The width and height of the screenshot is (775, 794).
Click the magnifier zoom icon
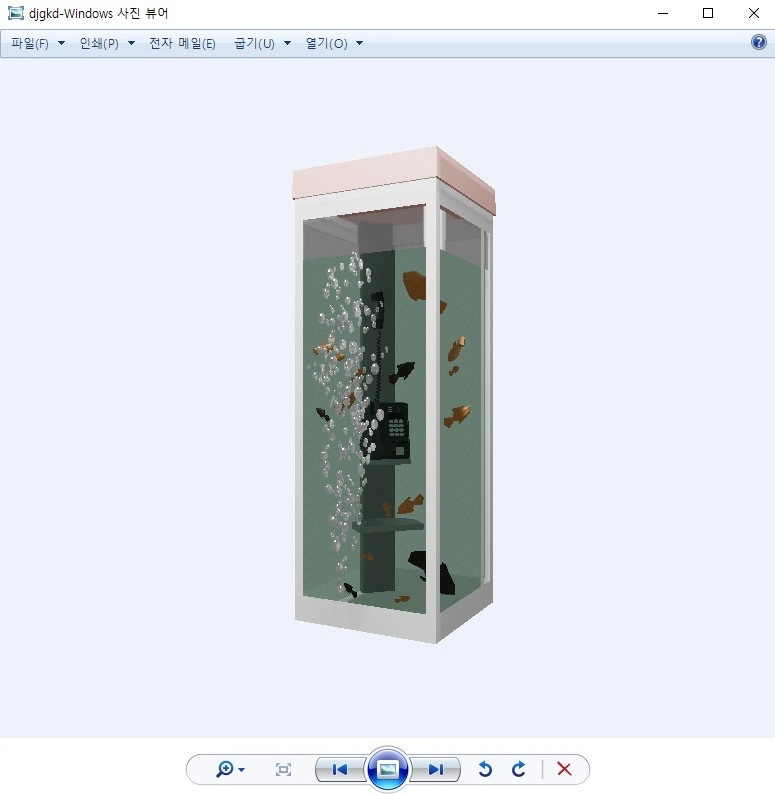point(225,769)
